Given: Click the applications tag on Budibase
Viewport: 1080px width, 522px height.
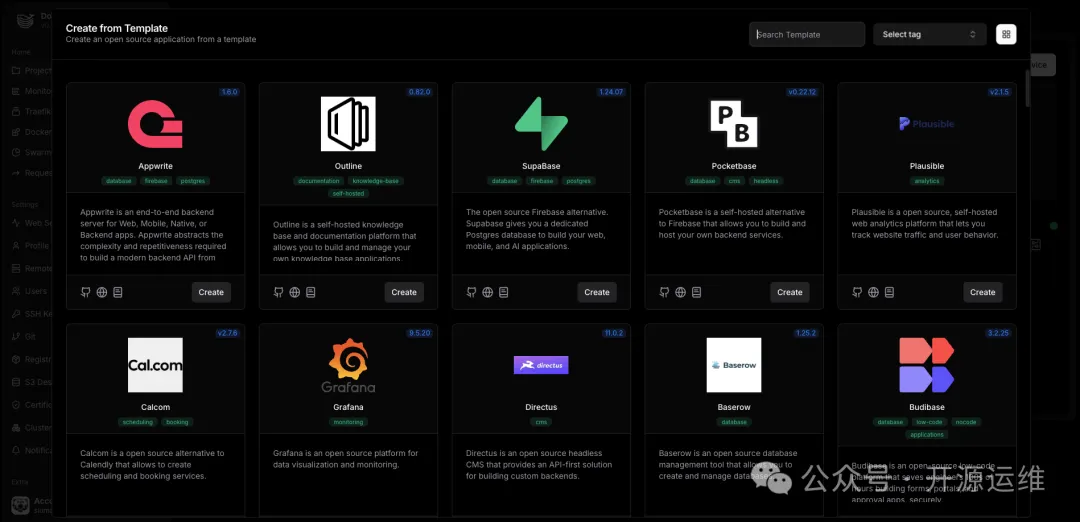Looking at the screenshot, I should (927, 435).
